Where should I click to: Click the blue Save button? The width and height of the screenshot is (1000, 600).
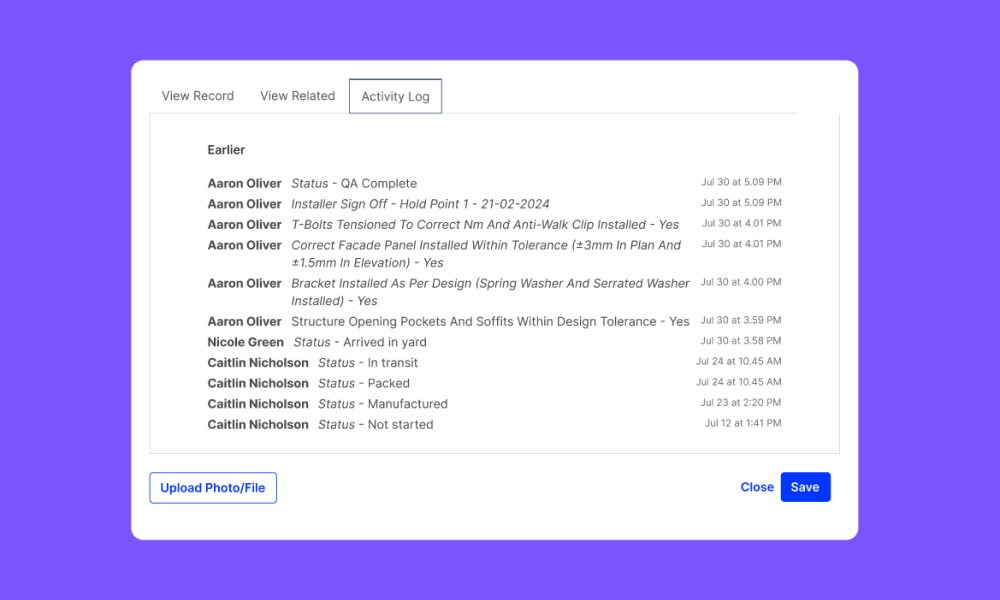point(805,487)
